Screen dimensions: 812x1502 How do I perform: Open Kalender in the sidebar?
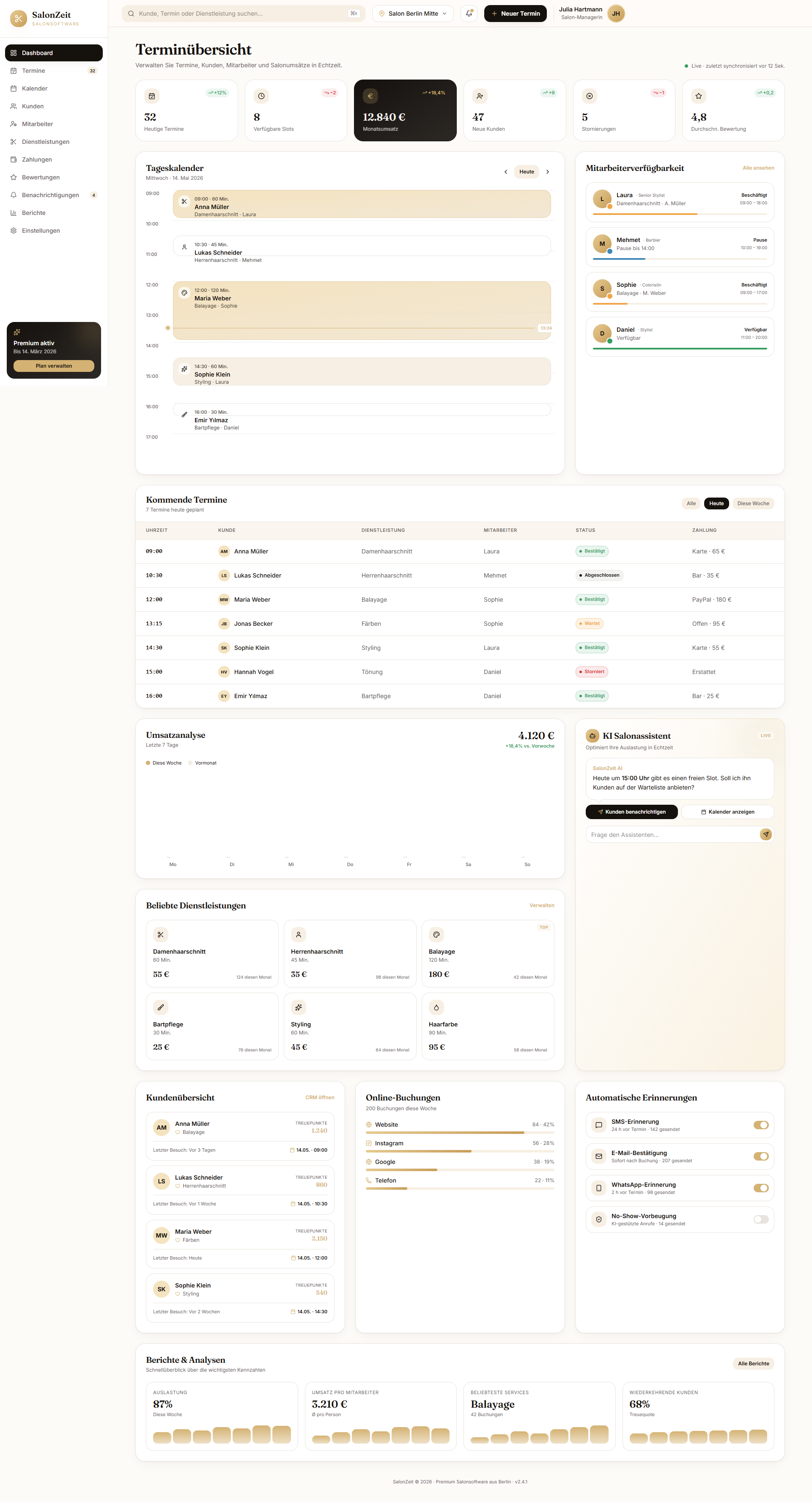coord(54,88)
